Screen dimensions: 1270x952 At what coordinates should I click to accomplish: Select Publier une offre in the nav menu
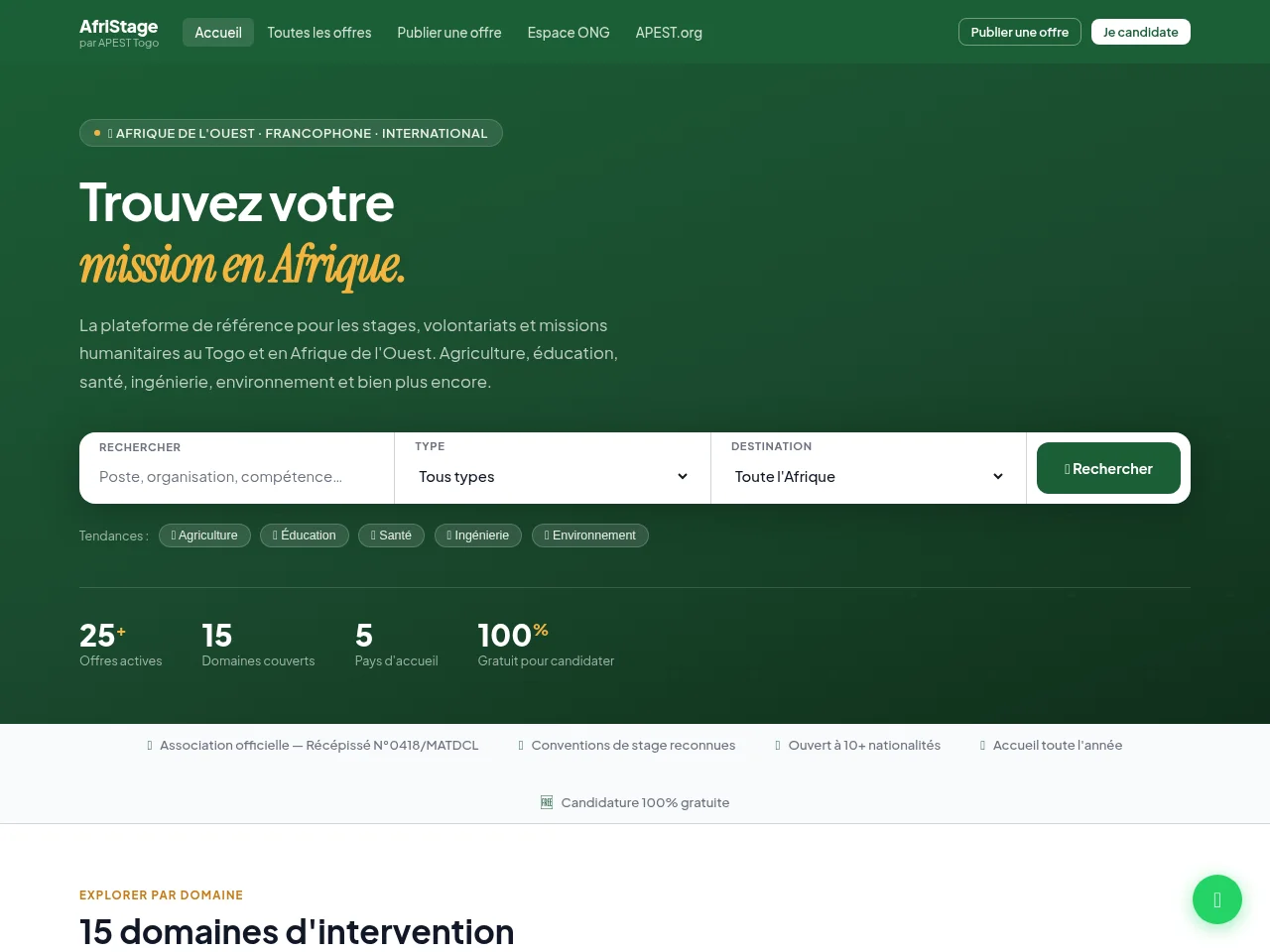click(x=449, y=32)
